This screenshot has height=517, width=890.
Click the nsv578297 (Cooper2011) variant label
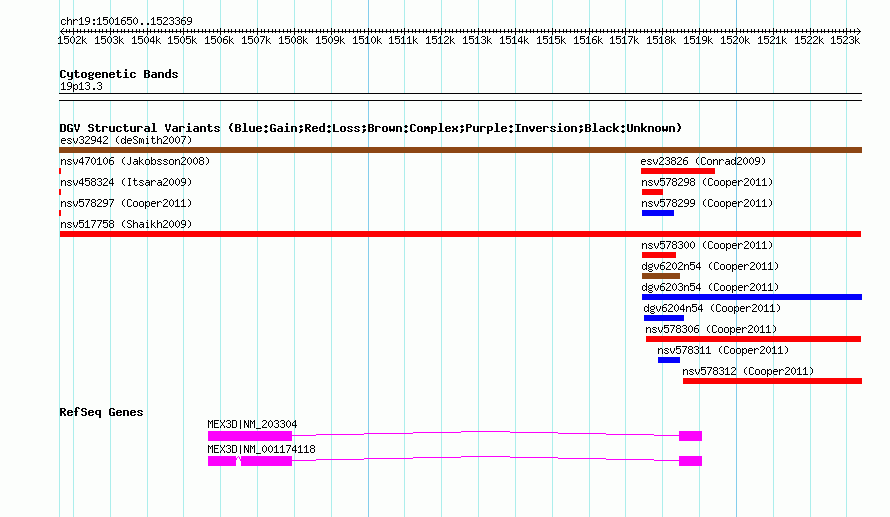coord(126,203)
